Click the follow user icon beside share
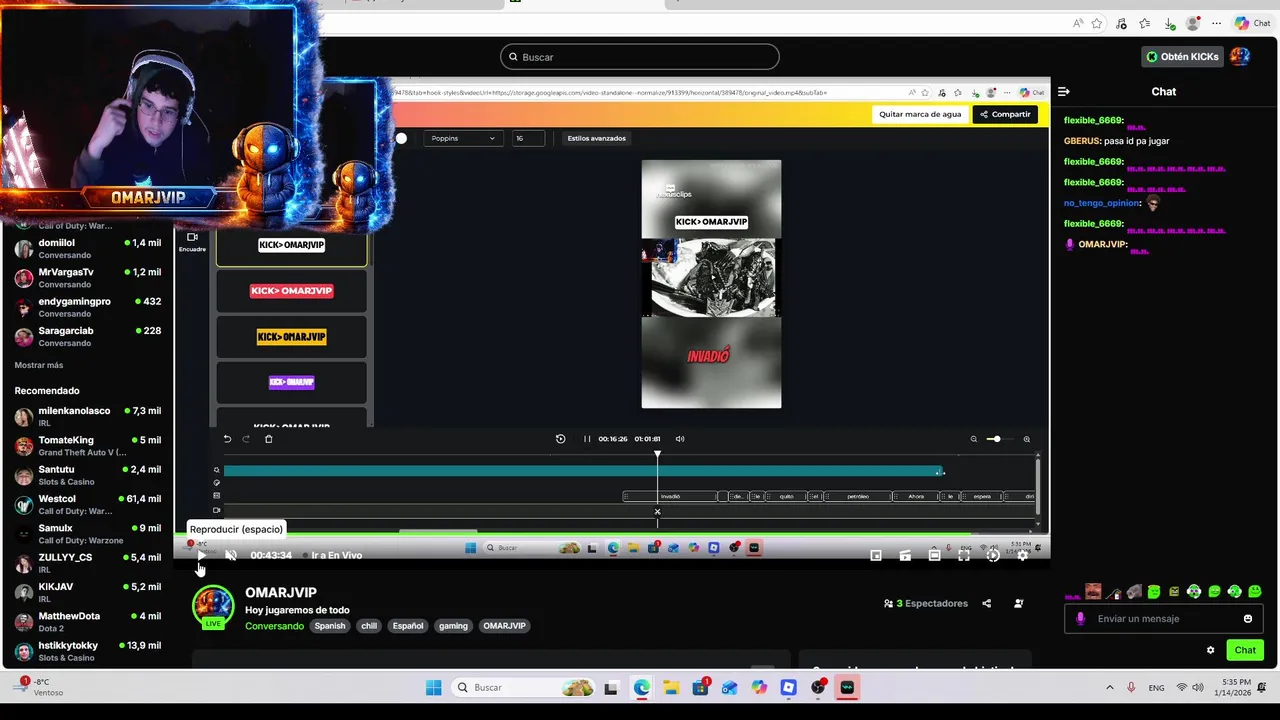The width and height of the screenshot is (1280, 720). point(1019,603)
